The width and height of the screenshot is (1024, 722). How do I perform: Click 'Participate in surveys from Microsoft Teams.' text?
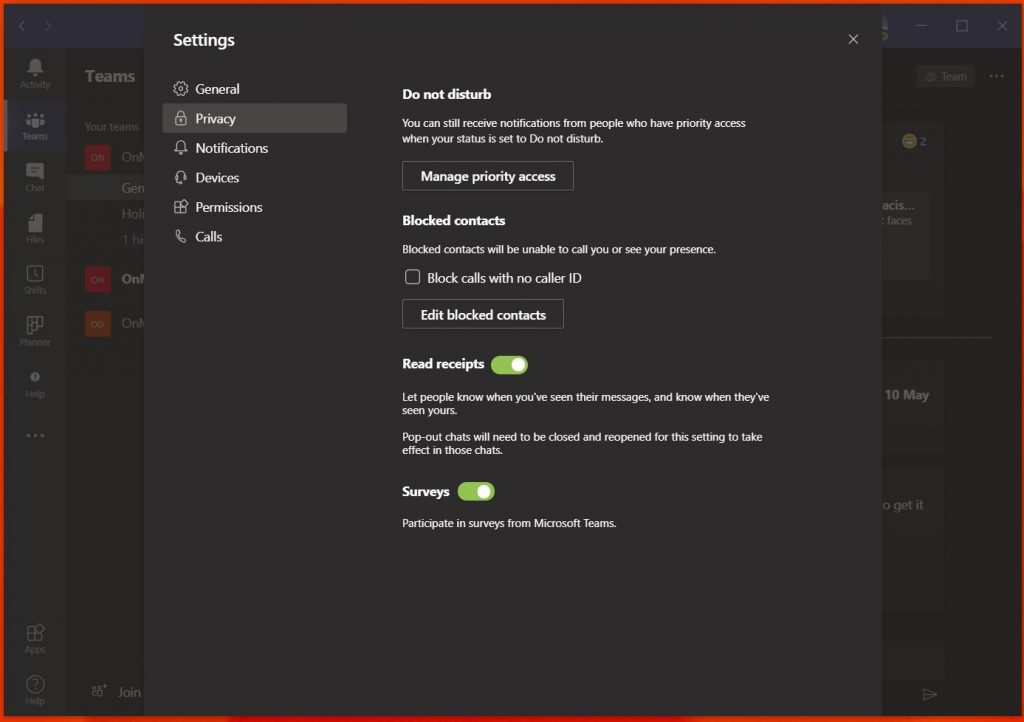pos(509,523)
